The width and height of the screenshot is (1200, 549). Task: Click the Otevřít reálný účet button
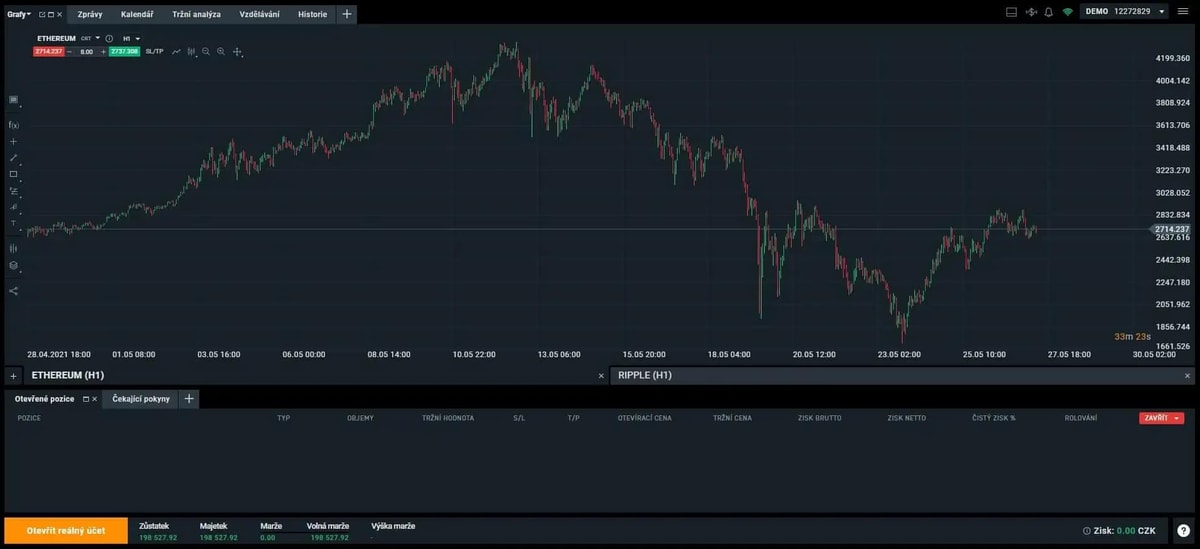pos(66,530)
